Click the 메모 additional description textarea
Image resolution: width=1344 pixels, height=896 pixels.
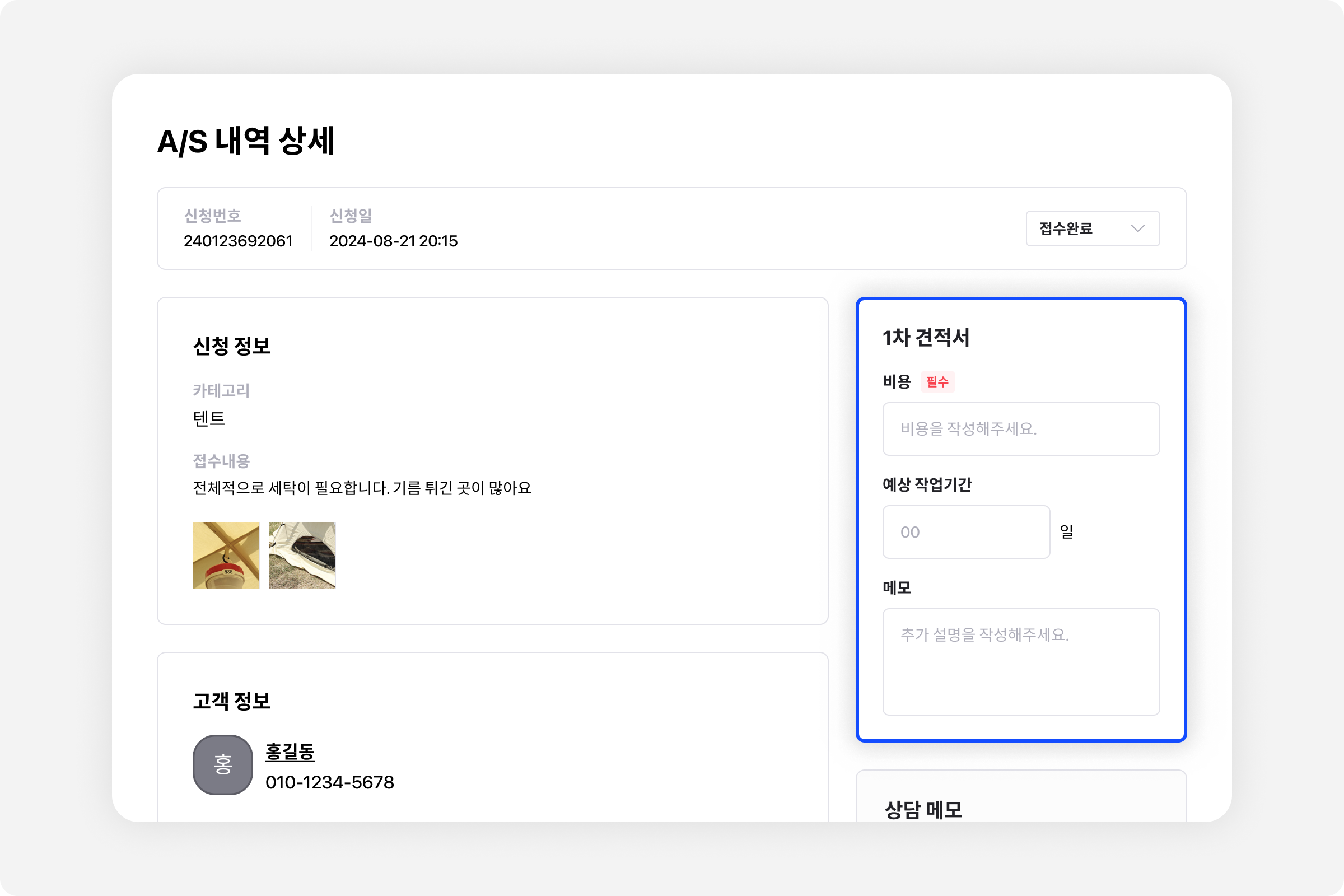(1020, 661)
